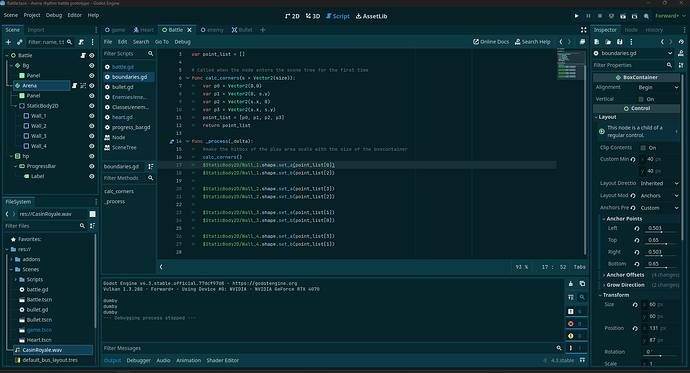Toggle distraction-free mode icon
Viewport: 690px width, 373px height.
(584, 30)
